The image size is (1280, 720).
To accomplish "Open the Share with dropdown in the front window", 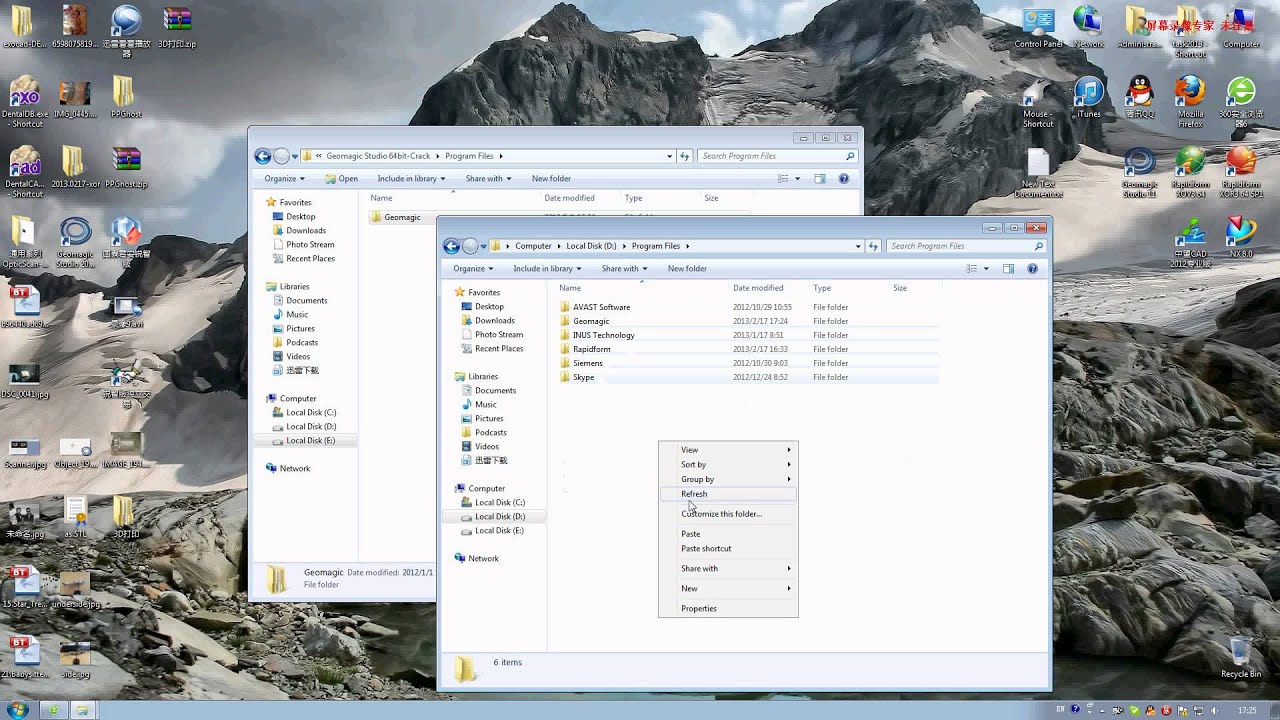I will [x=624, y=268].
